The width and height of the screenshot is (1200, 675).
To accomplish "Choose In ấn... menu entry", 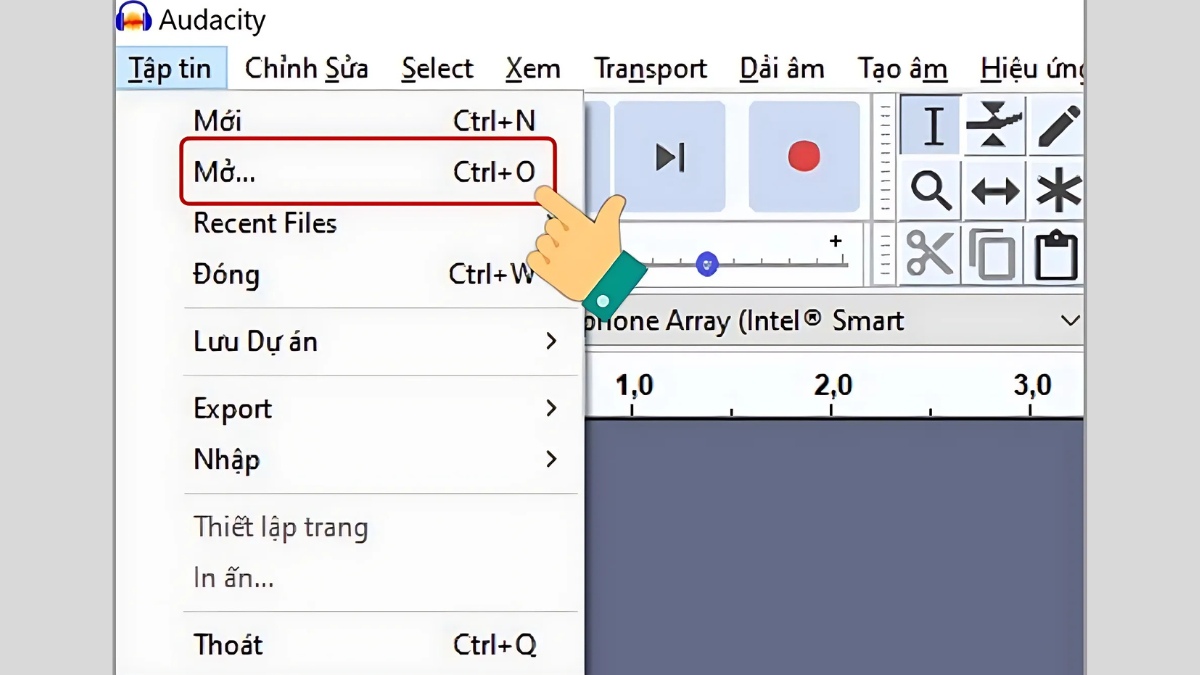I will 381,578.
